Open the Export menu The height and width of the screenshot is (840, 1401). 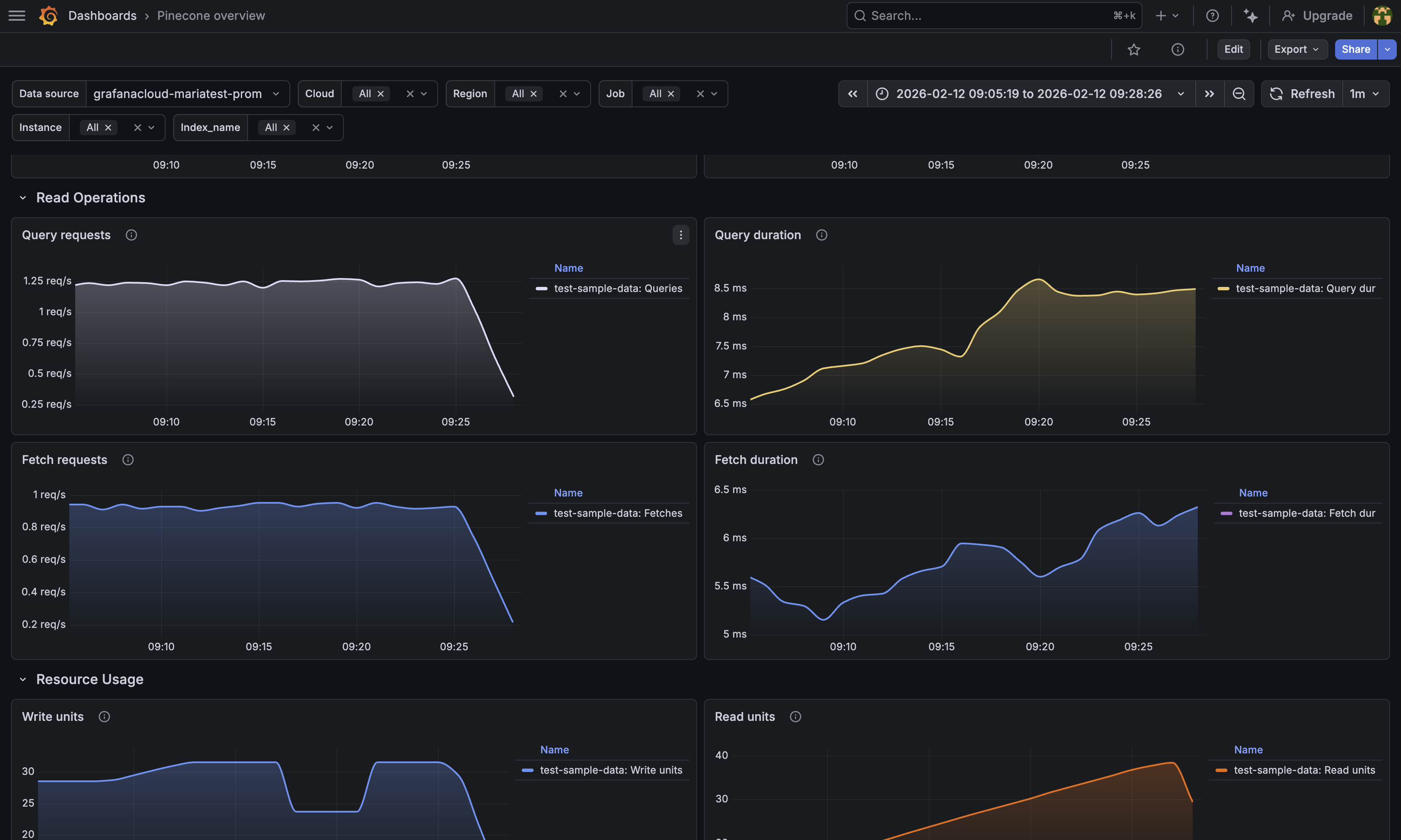(1296, 50)
